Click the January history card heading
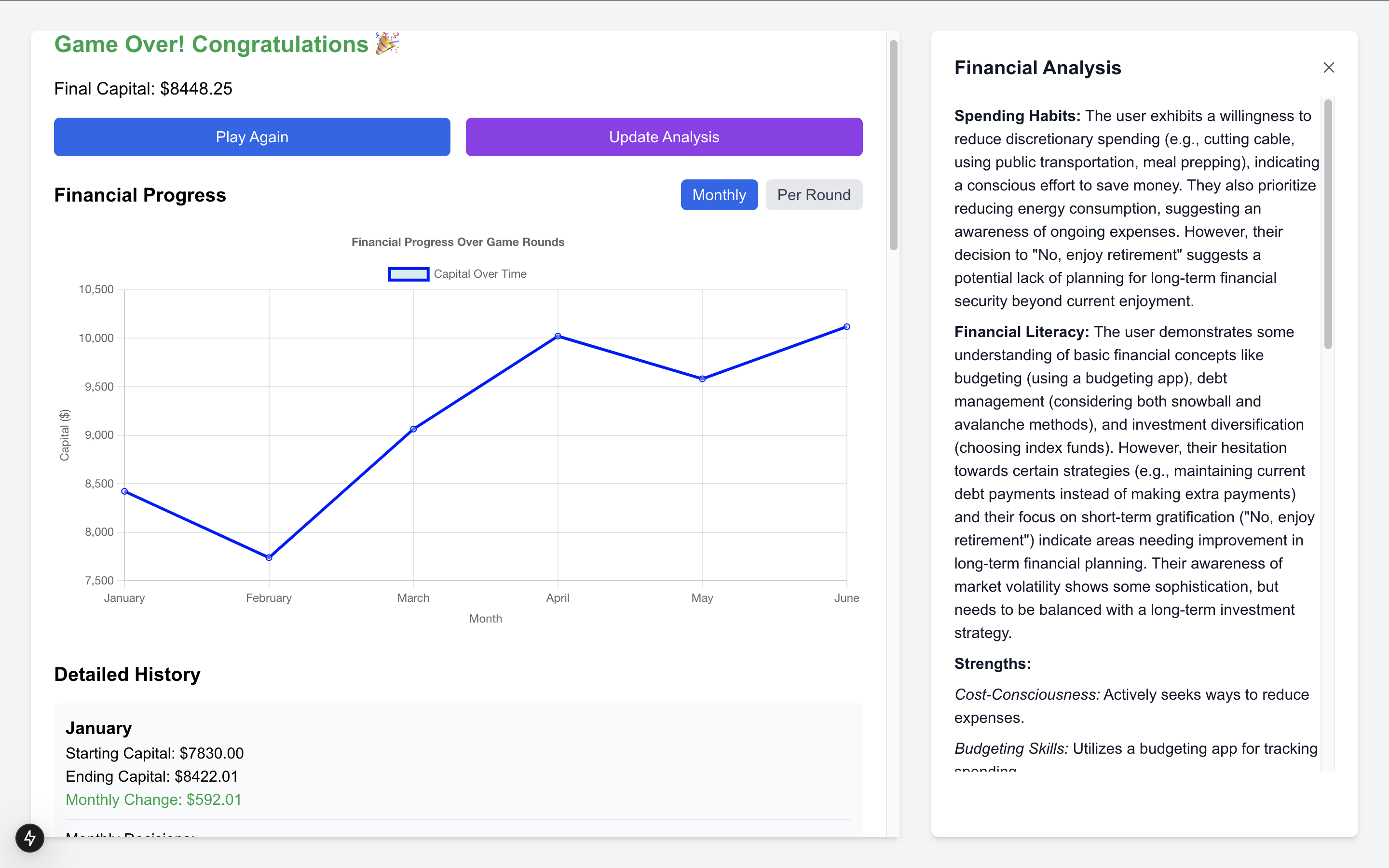This screenshot has width=1389, height=868. point(99,728)
